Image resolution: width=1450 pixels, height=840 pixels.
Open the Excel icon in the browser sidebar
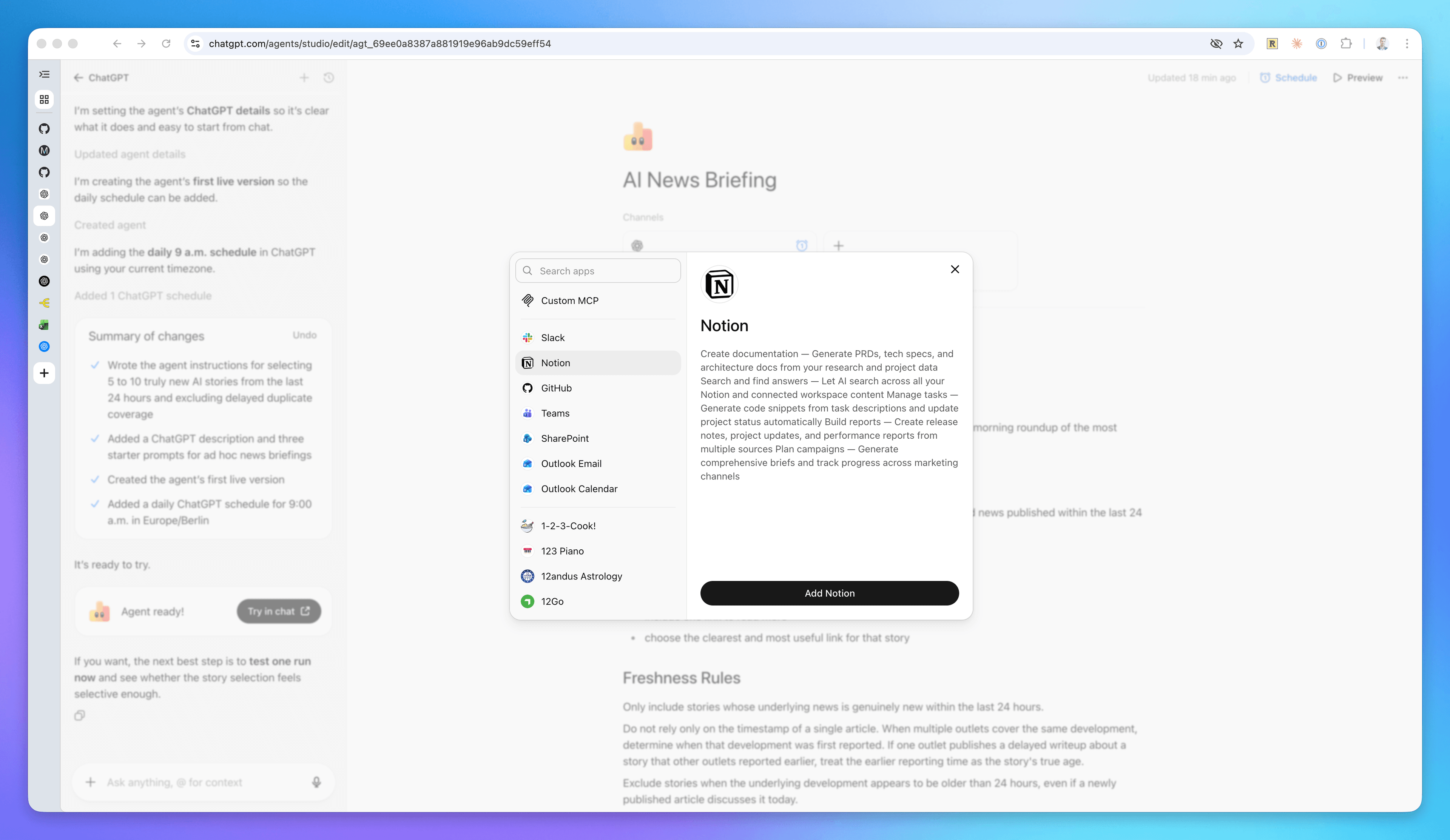click(44, 325)
